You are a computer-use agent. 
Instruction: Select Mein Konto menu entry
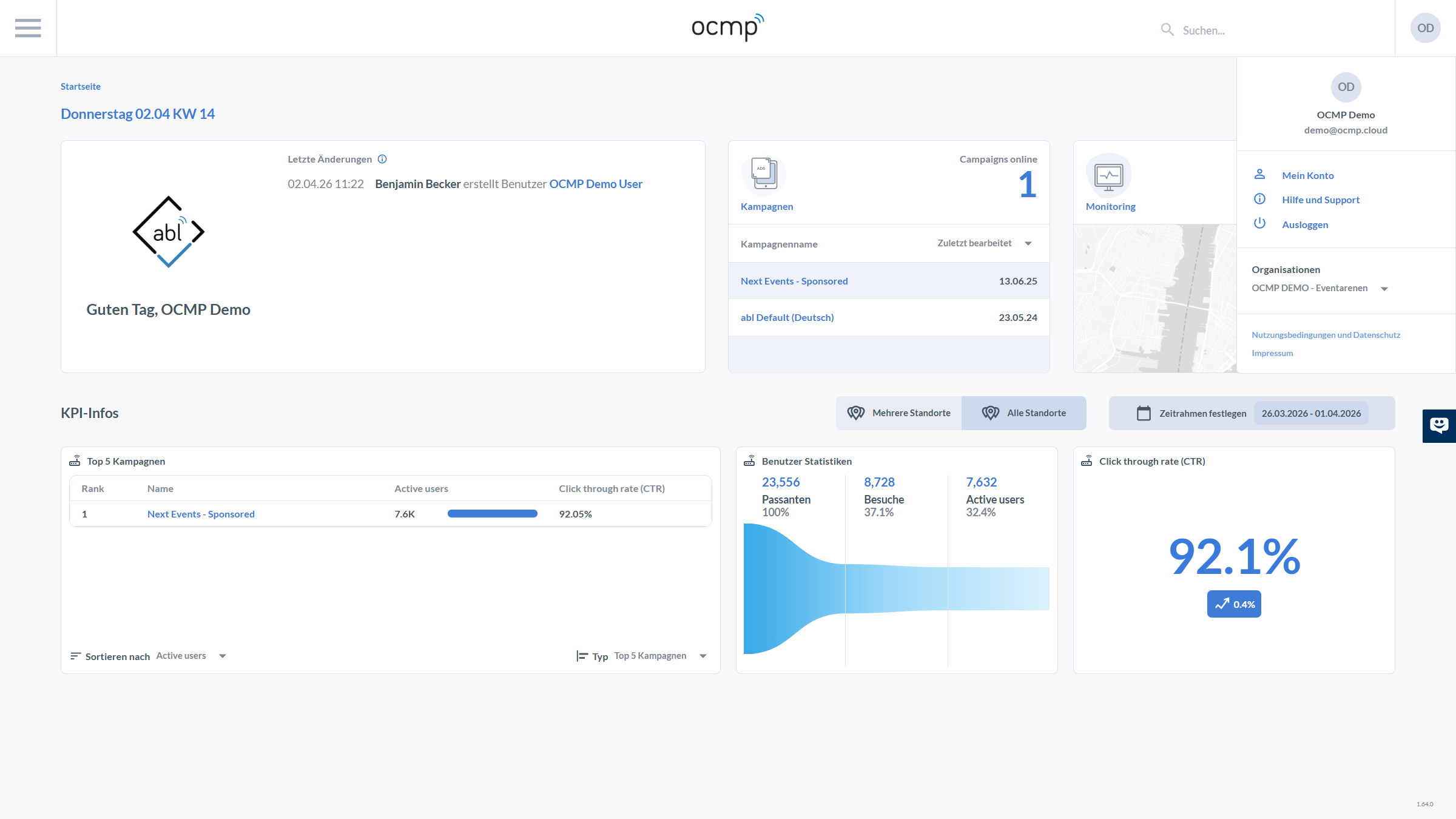pos(1307,175)
